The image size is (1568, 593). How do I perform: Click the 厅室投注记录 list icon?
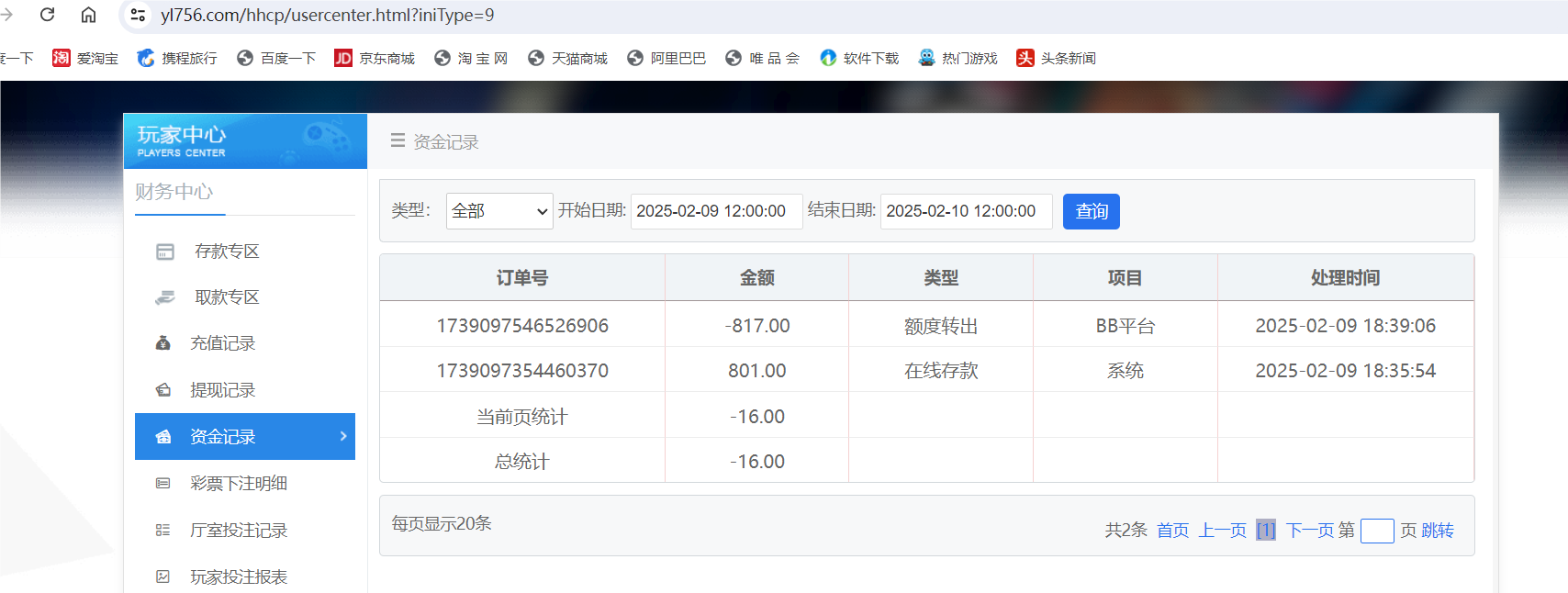[163, 531]
